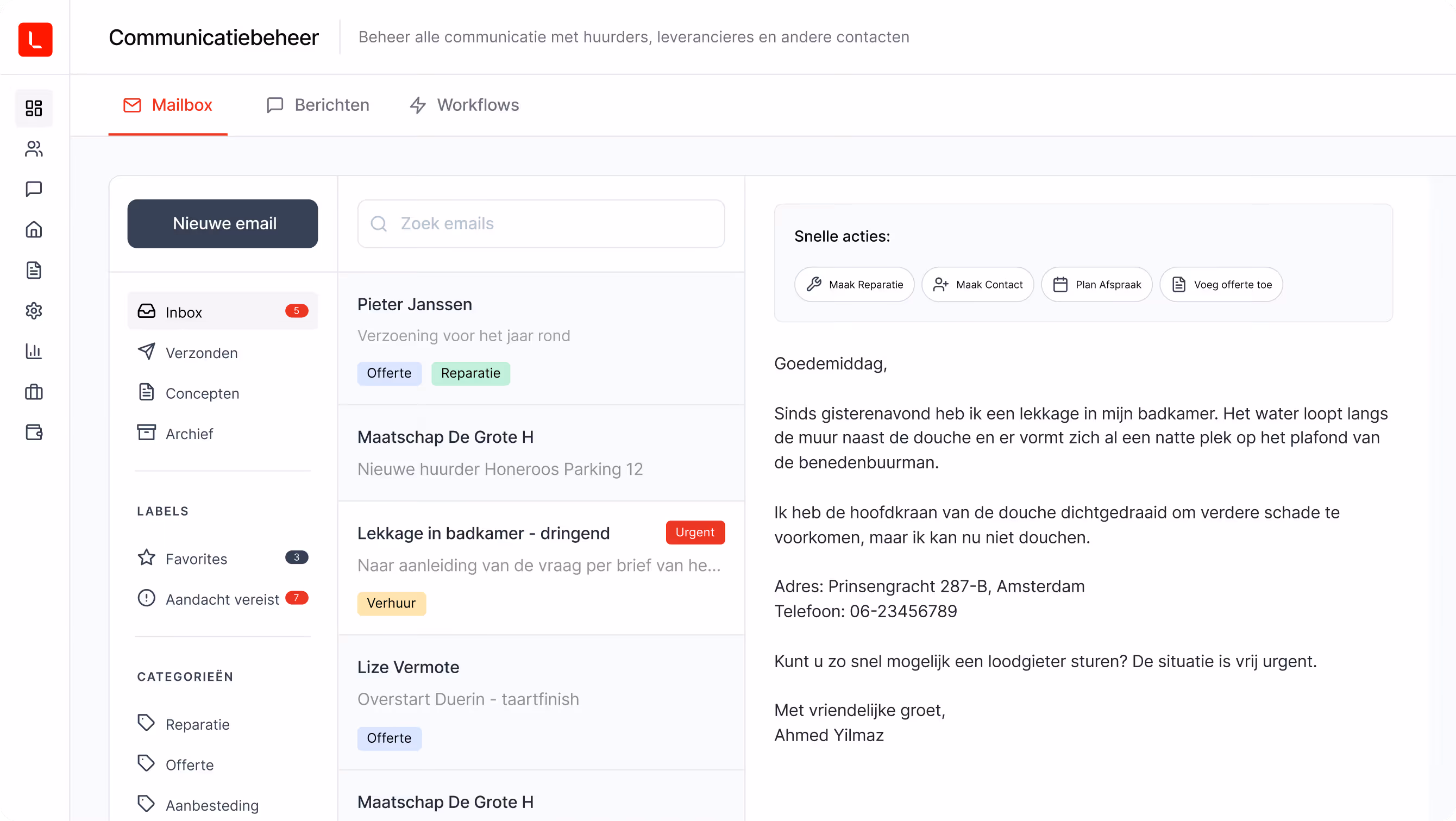Click the Maak Contact quick action
The height and width of the screenshot is (821, 1456).
coord(978,284)
